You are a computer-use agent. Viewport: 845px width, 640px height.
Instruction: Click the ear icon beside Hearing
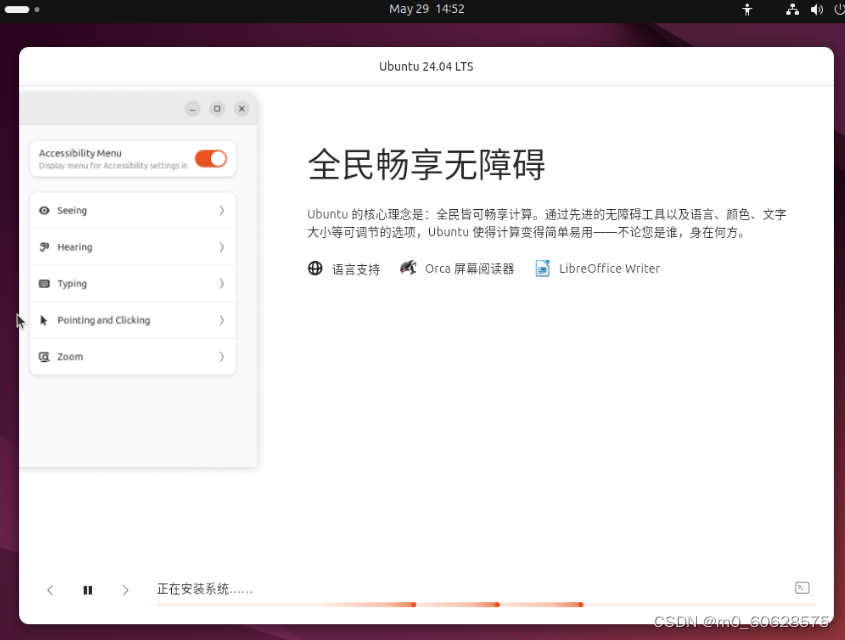pyautogui.click(x=44, y=247)
